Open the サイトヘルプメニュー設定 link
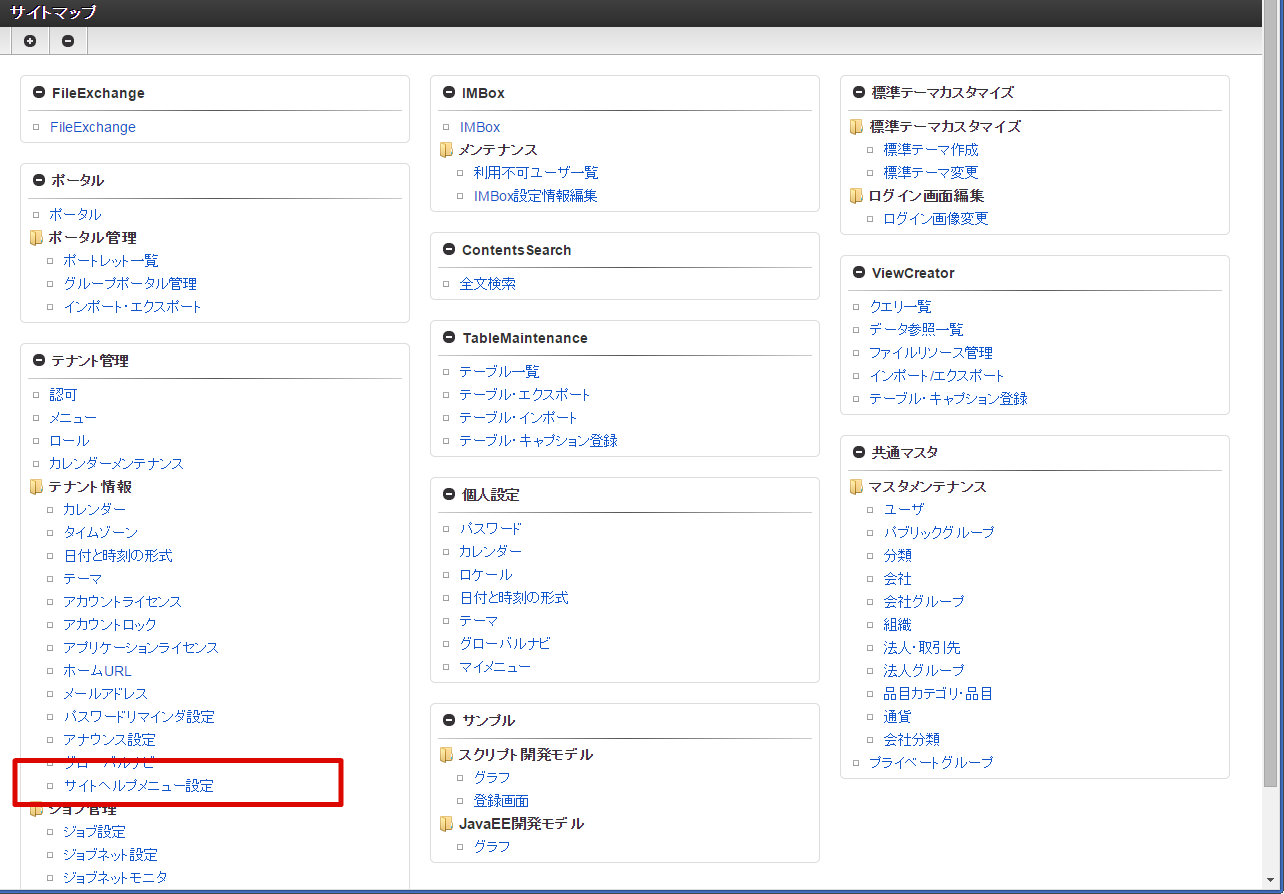 point(138,786)
